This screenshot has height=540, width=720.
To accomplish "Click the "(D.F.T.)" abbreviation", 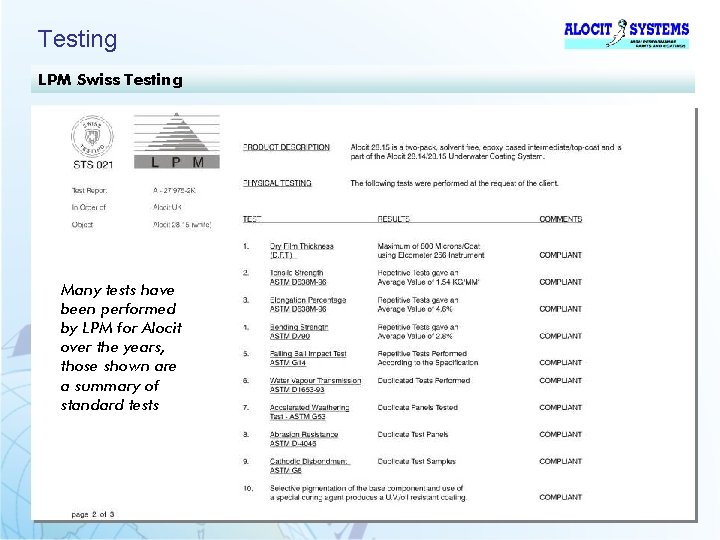I will pyautogui.click(x=281, y=255).
